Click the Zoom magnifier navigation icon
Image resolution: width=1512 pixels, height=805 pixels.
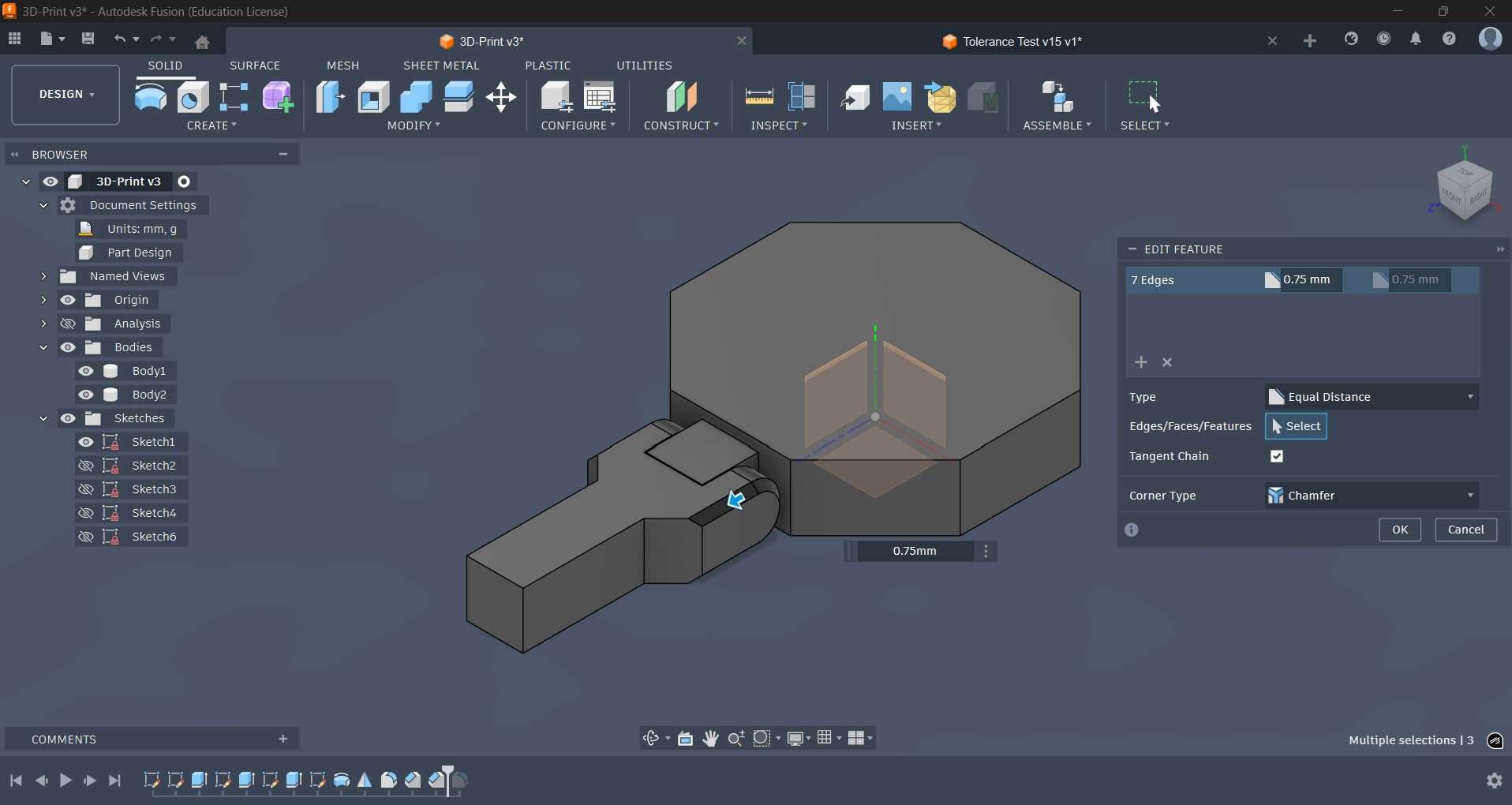tap(736, 739)
